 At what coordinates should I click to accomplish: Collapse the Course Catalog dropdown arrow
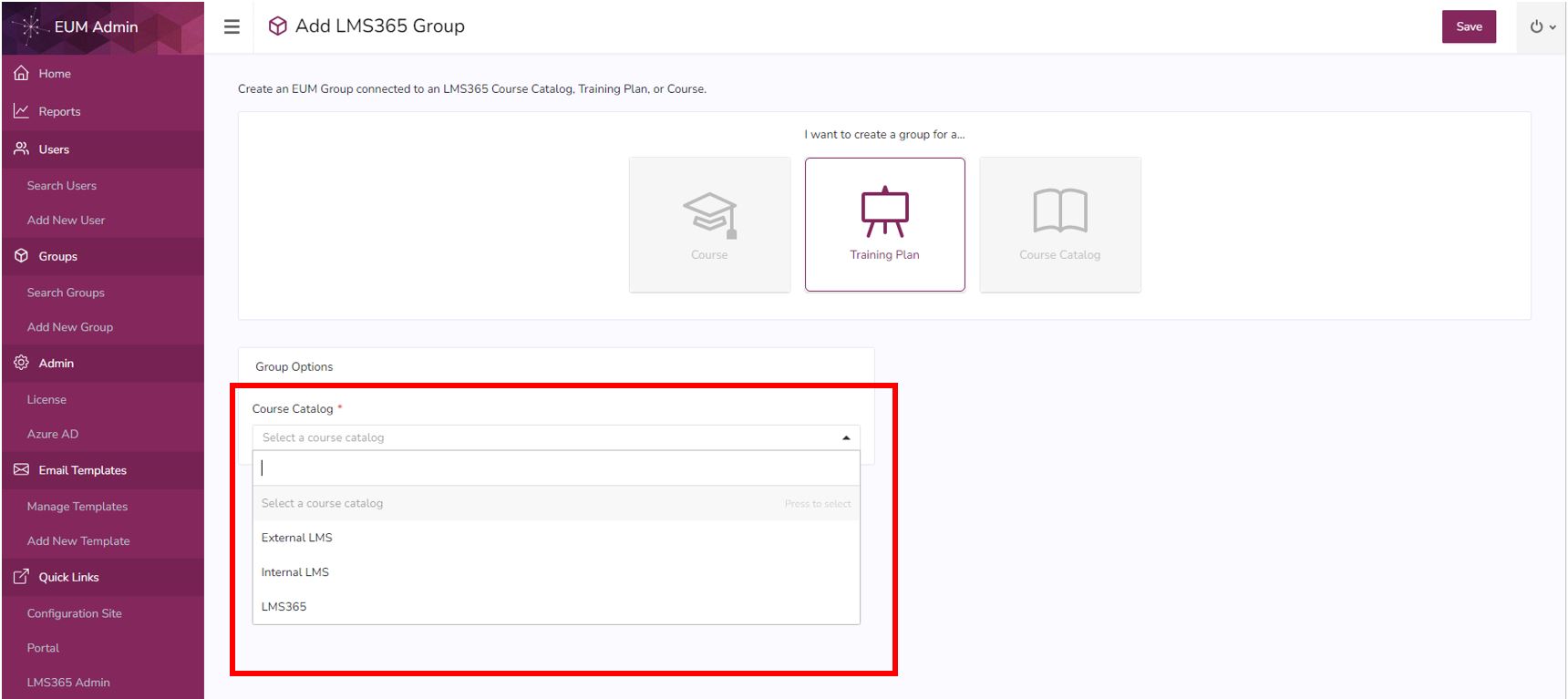(846, 438)
